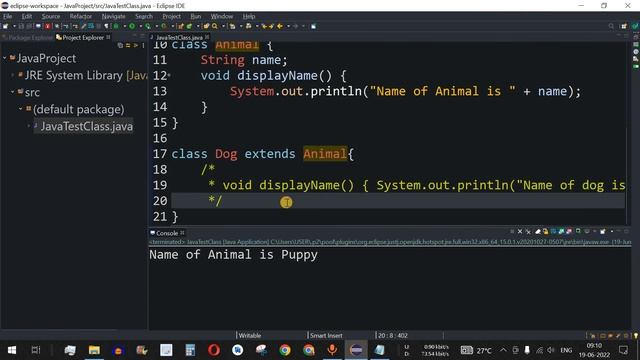Collapse the (default package) node
Viewport: 640px width, 360px height.
point(20,109)
